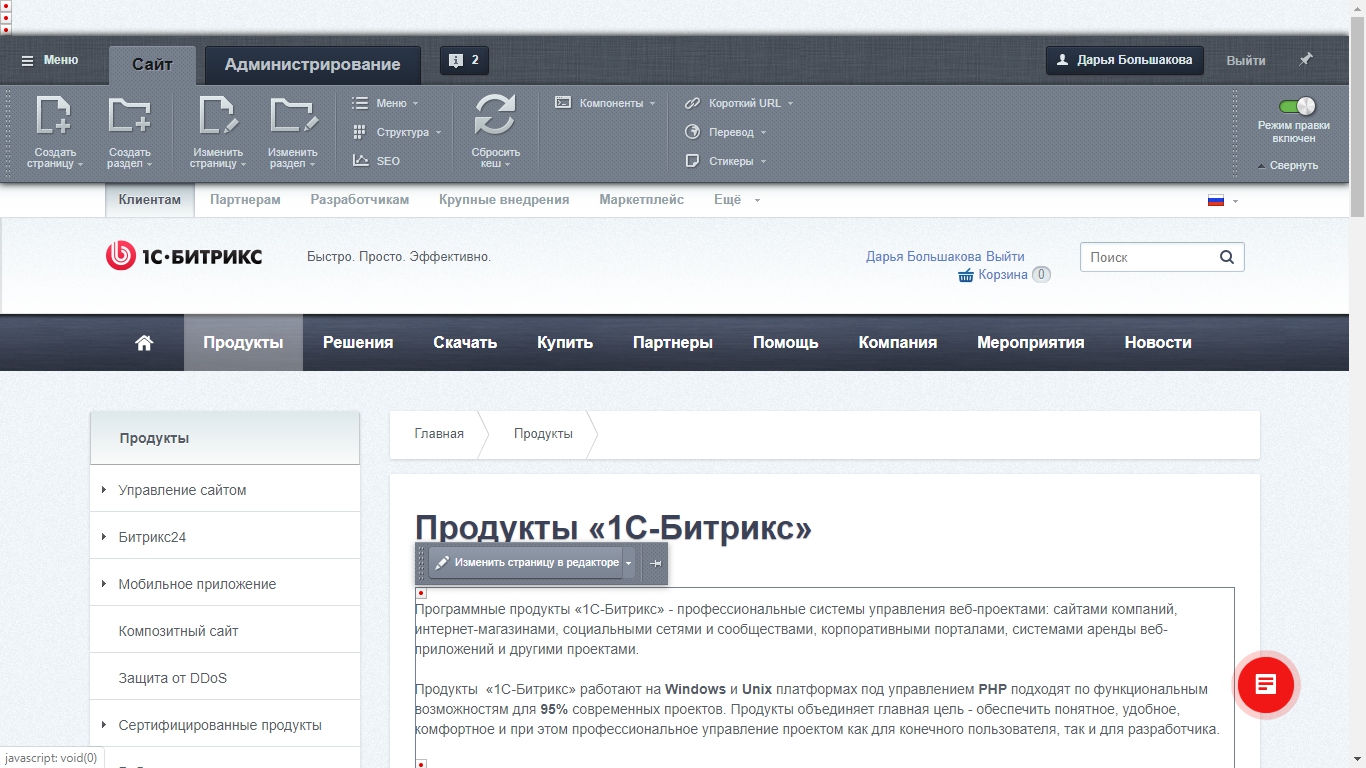Open Управление сайтом sidebar item
This screenshot has width=1366, height=768.
click(x=225, y=490)
